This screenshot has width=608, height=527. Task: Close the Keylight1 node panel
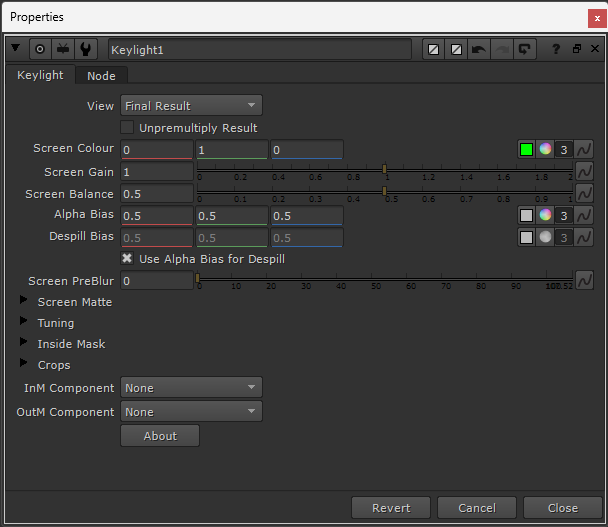(x=595, y=48)
